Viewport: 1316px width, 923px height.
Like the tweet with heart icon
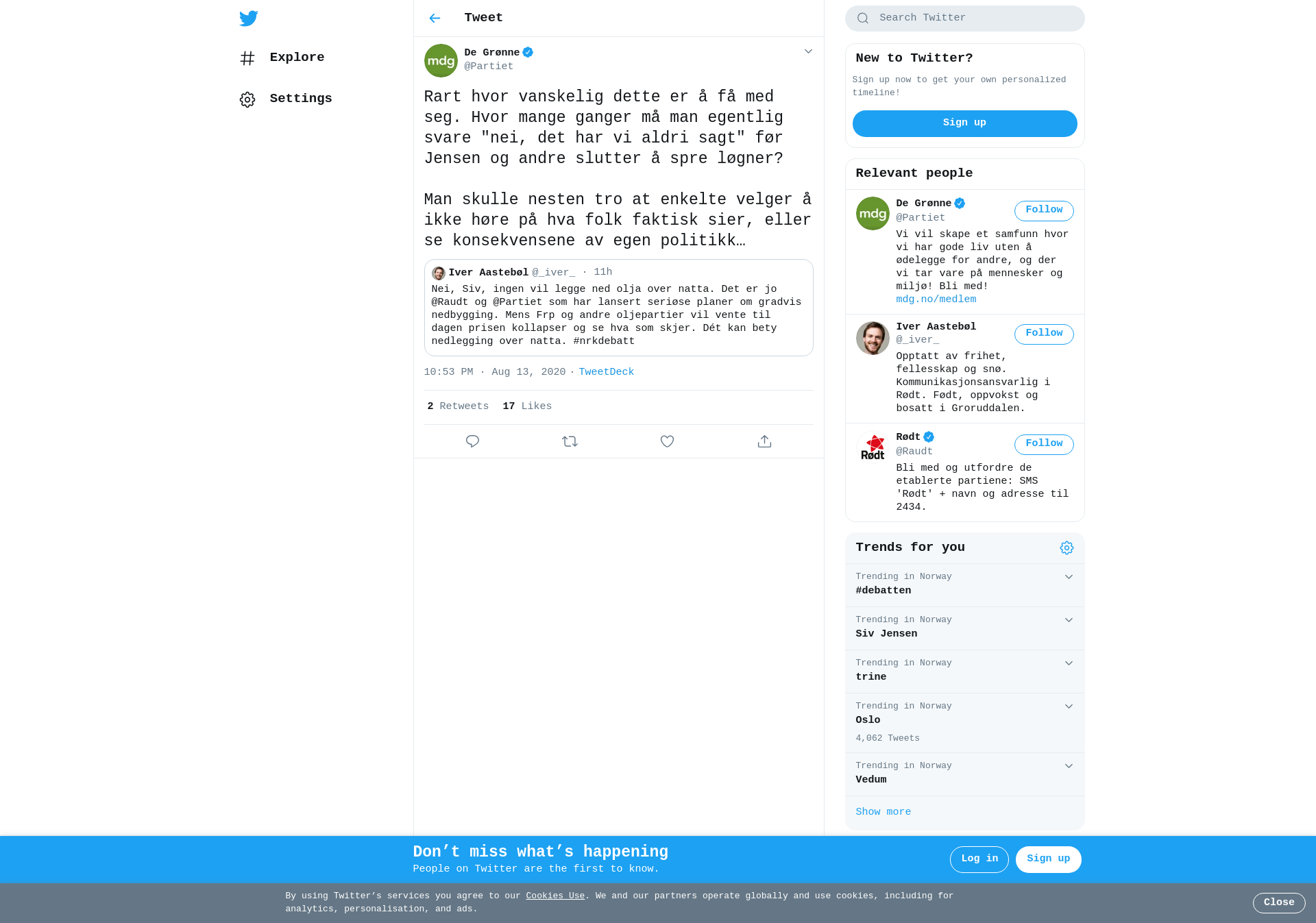pyautogui.click(x=667, y=441)
